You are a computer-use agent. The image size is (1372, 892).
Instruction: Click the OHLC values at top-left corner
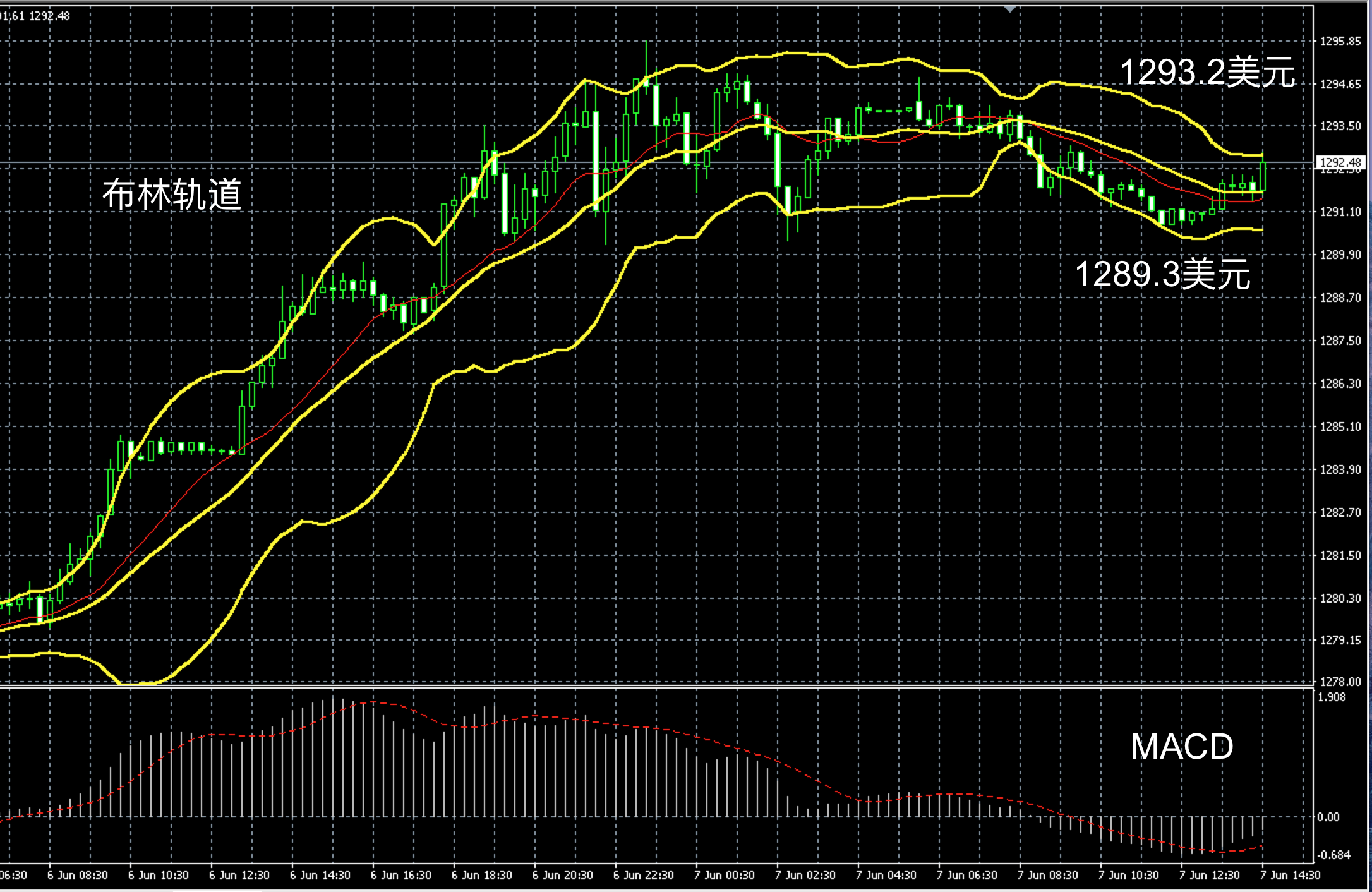click(x=35, y=16)
